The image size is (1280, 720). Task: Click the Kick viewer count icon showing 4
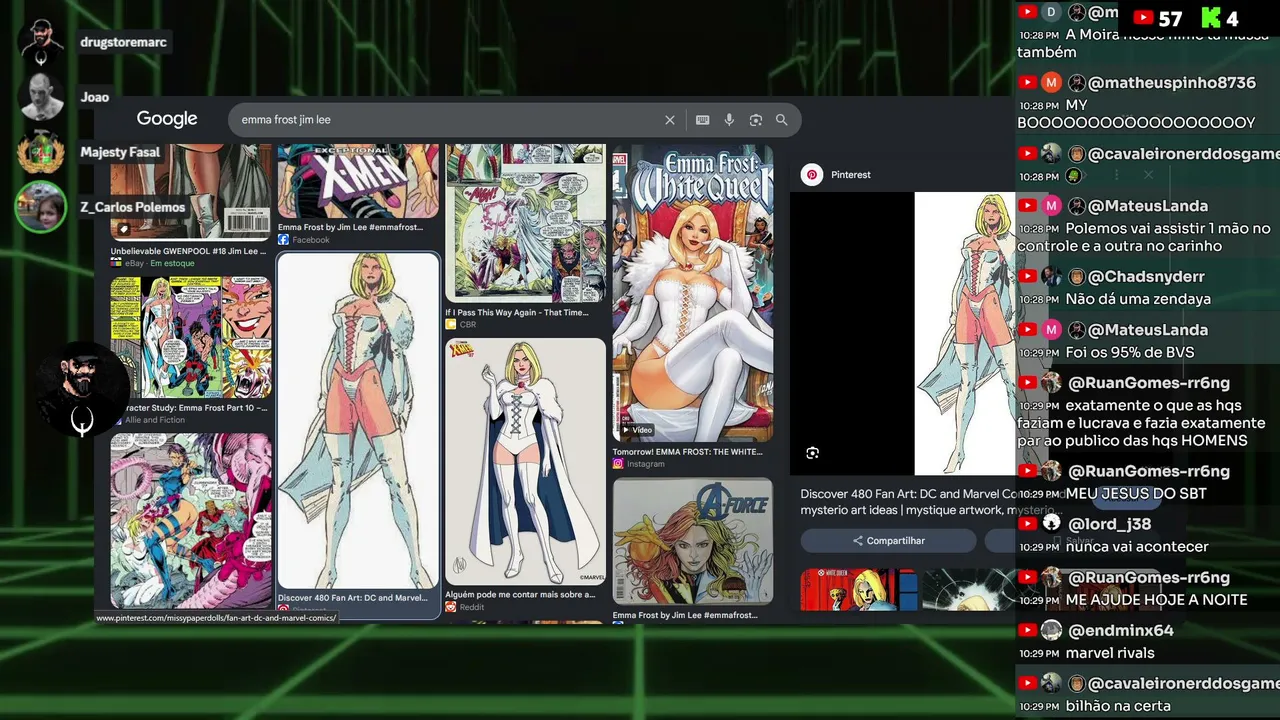1211,18
